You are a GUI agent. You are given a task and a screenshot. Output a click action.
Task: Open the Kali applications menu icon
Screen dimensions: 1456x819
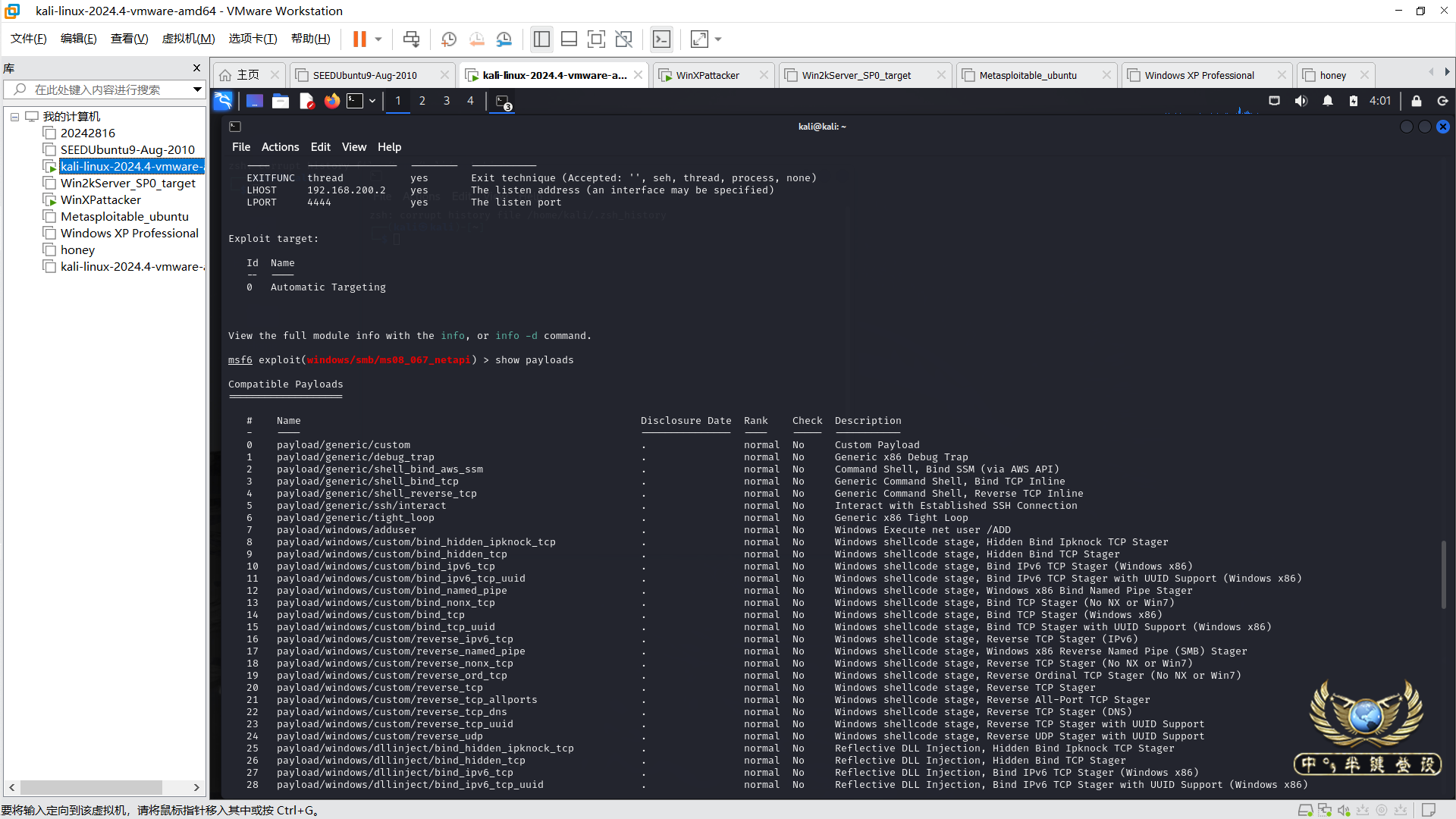(x=223, y=101)
